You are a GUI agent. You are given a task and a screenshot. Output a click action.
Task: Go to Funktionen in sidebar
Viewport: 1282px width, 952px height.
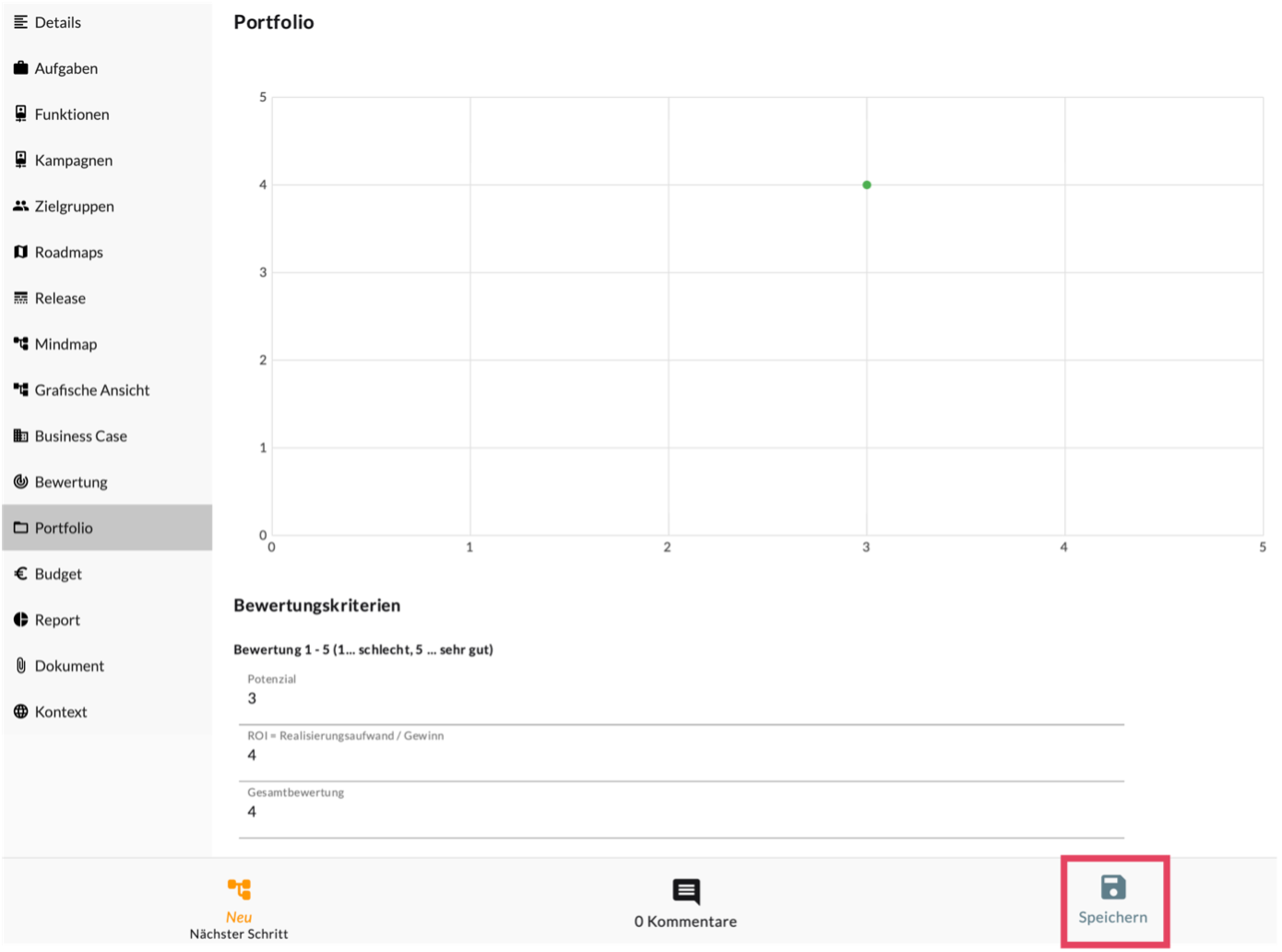(72, 114)
